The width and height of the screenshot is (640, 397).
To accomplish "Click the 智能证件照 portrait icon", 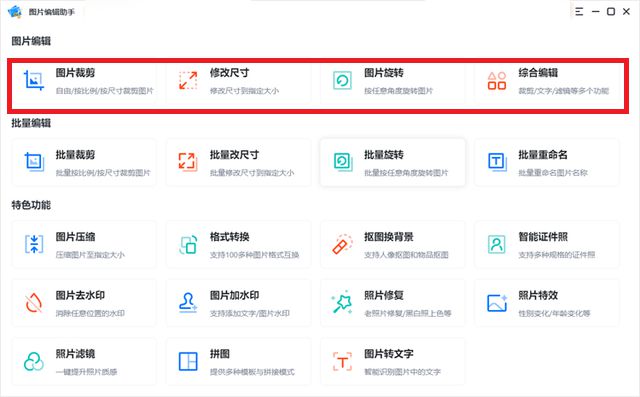I will [x=497, y=244].
